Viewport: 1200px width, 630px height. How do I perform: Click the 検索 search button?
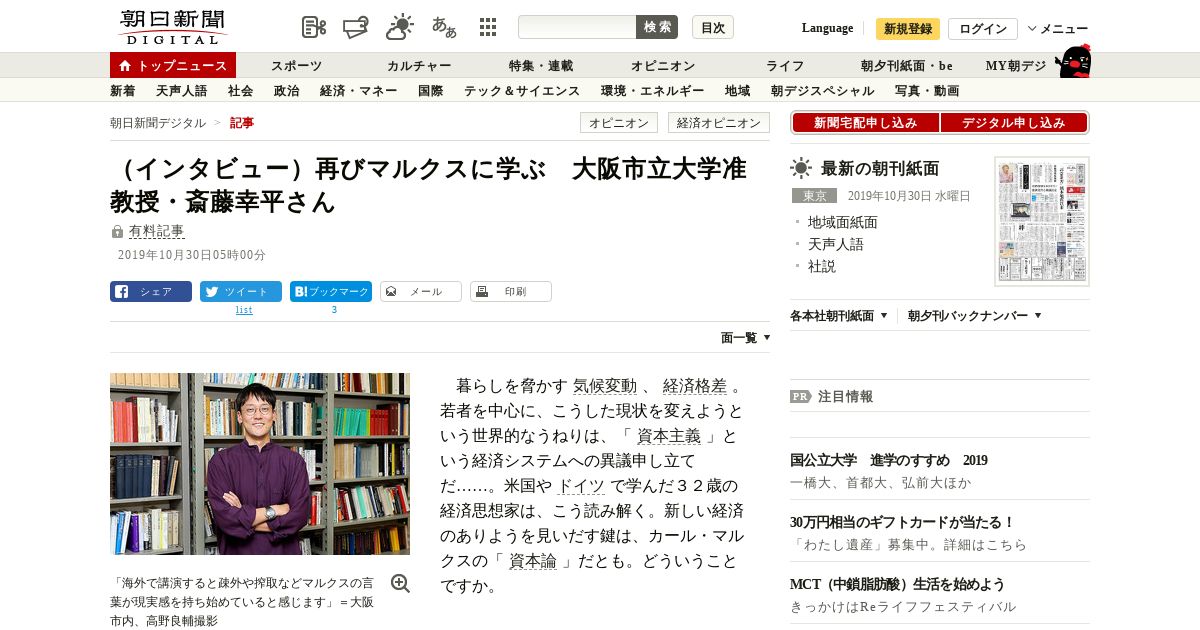657,27
